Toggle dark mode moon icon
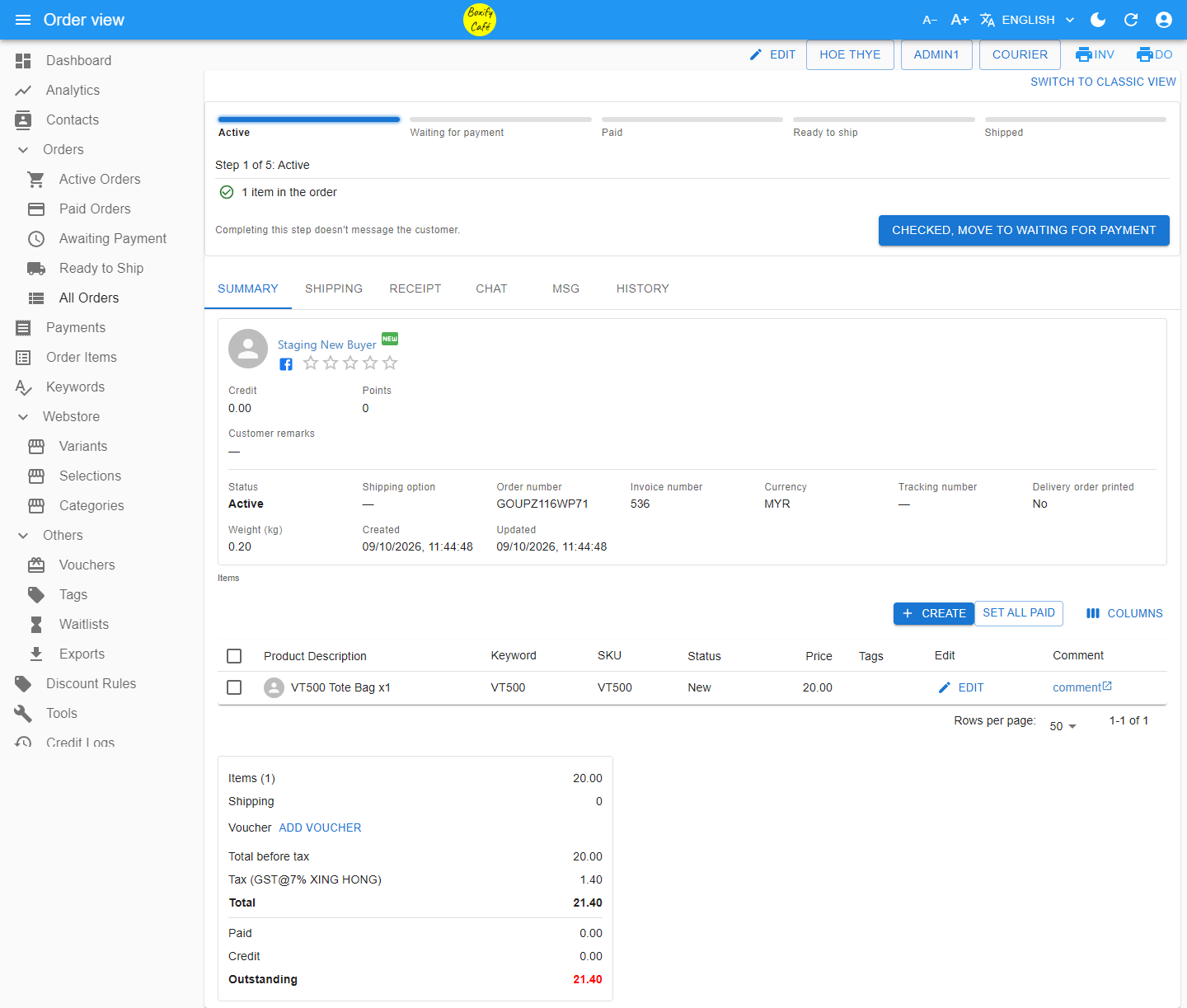 point(1098,20)
